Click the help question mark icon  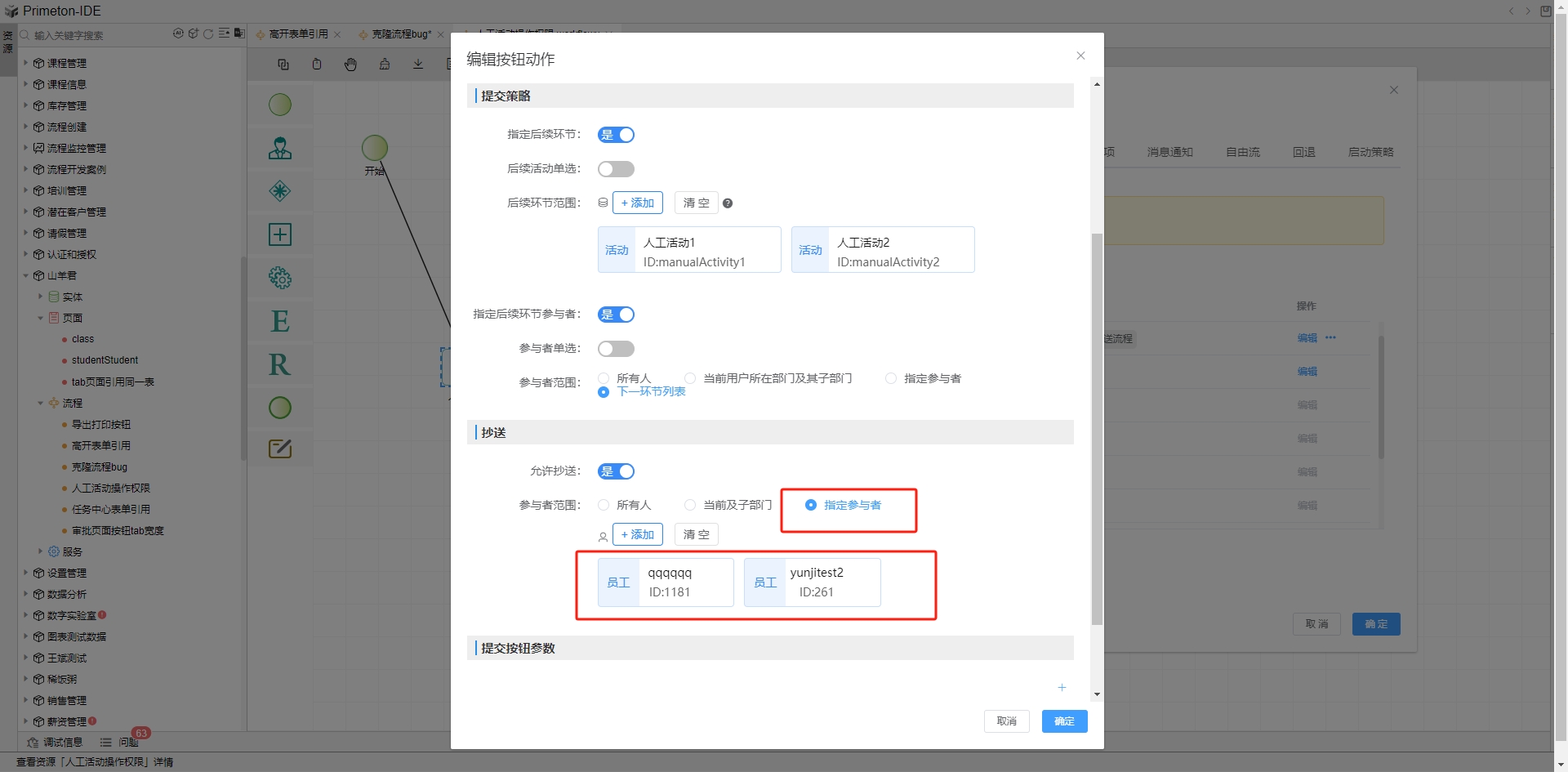[728, 203]
